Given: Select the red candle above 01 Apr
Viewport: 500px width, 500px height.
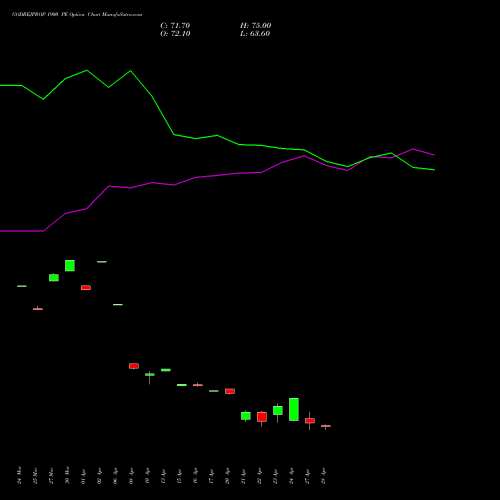Looking at the screenshot, I should [86, 288].
